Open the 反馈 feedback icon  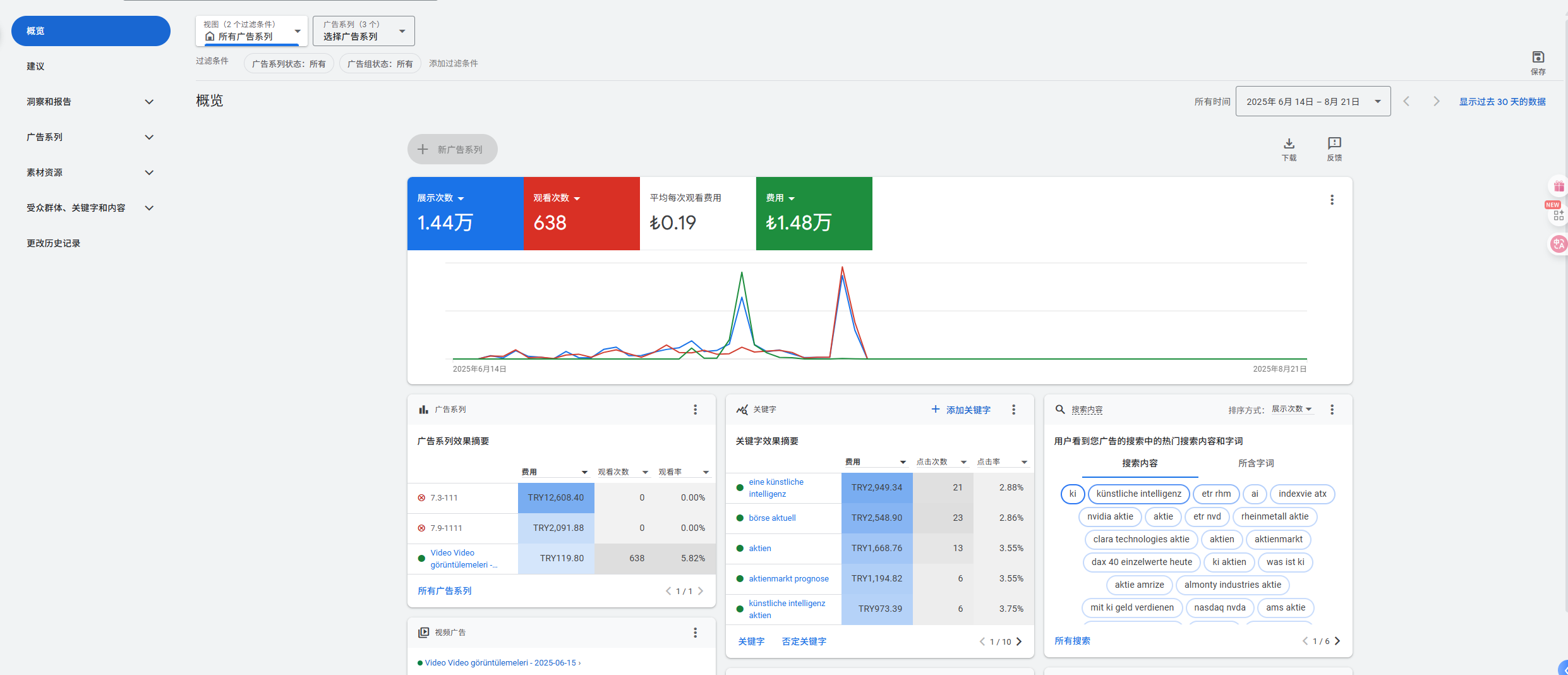[1334, 144]
